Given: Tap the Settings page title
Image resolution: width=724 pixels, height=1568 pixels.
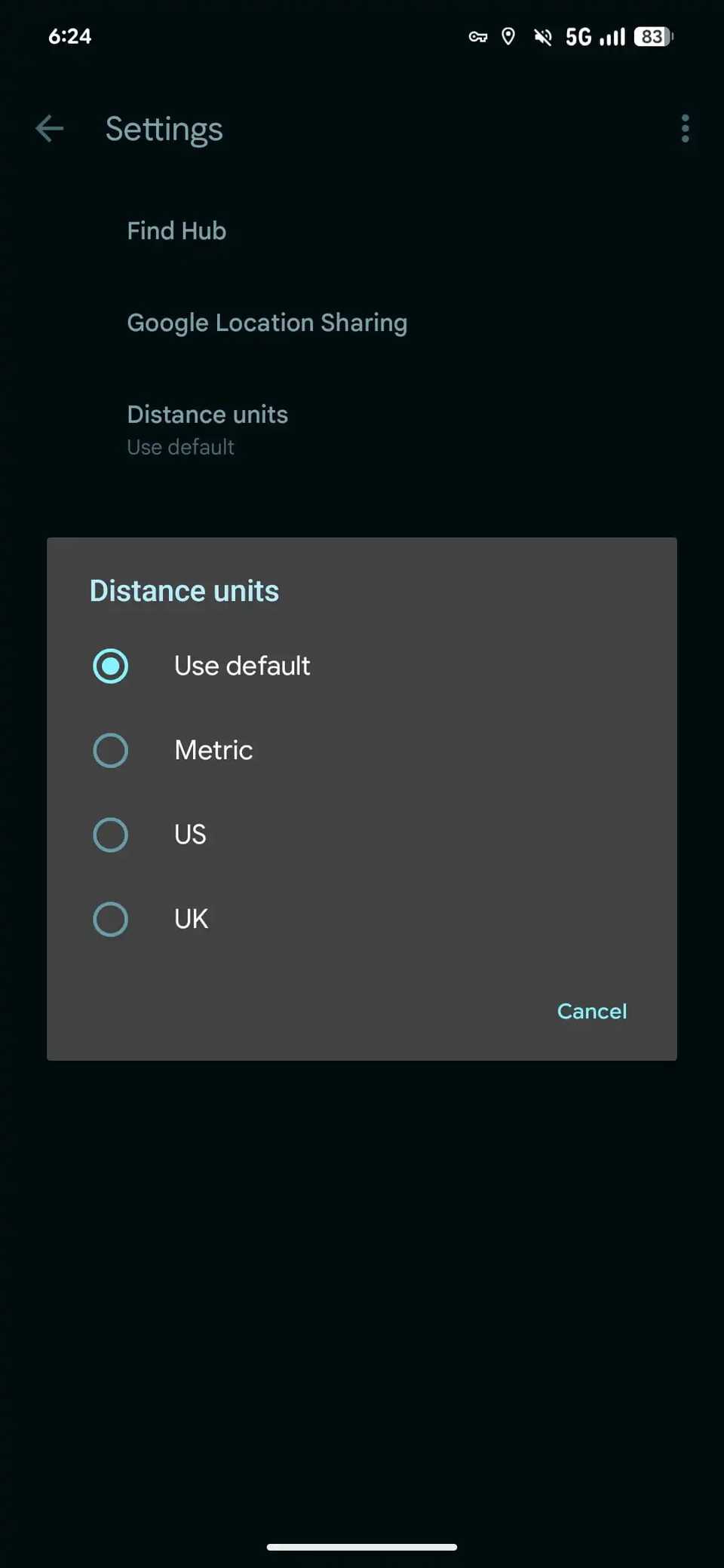Looking at the screenshot, I should (x=164, y=129).
